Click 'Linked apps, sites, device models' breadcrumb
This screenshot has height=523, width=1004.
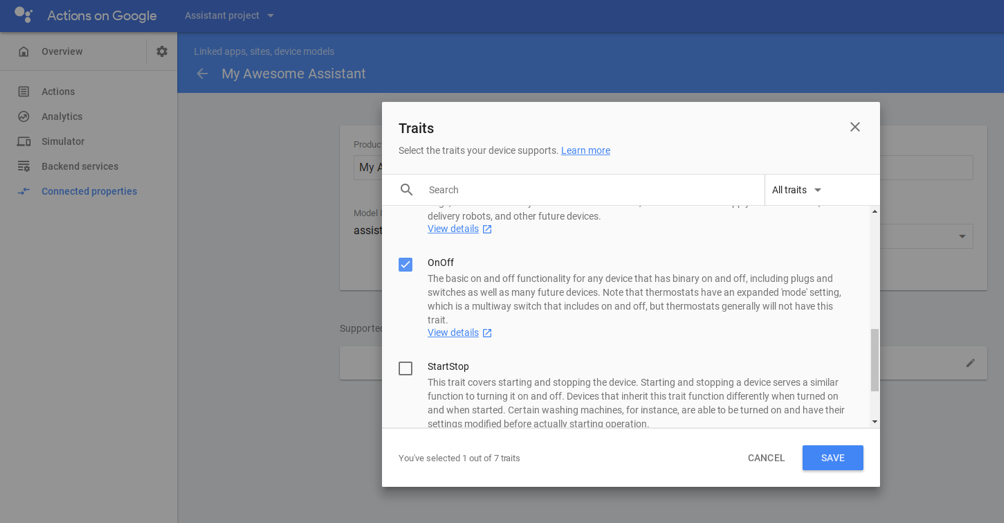264,51
